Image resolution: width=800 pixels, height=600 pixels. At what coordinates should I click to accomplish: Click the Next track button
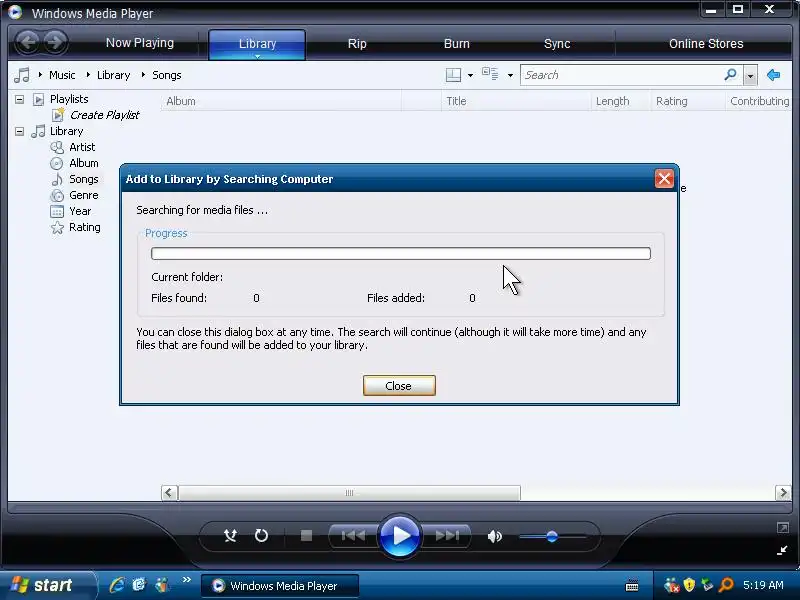click(446, 536)
